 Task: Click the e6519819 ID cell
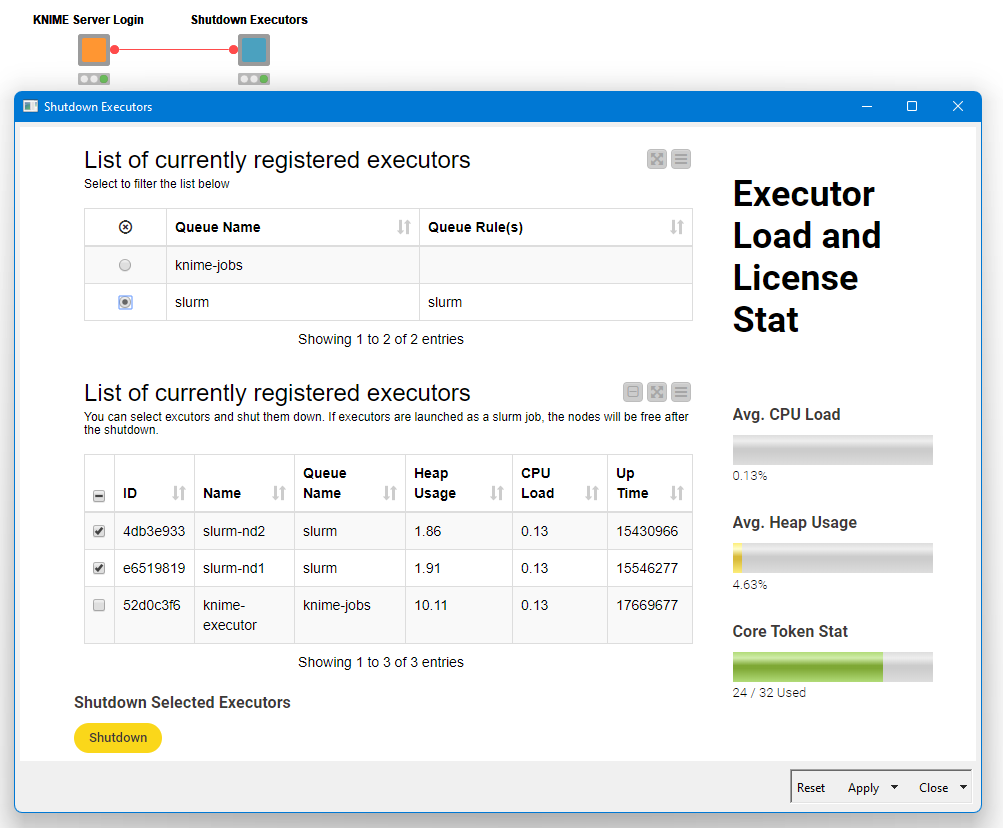[x=154, y=568]
